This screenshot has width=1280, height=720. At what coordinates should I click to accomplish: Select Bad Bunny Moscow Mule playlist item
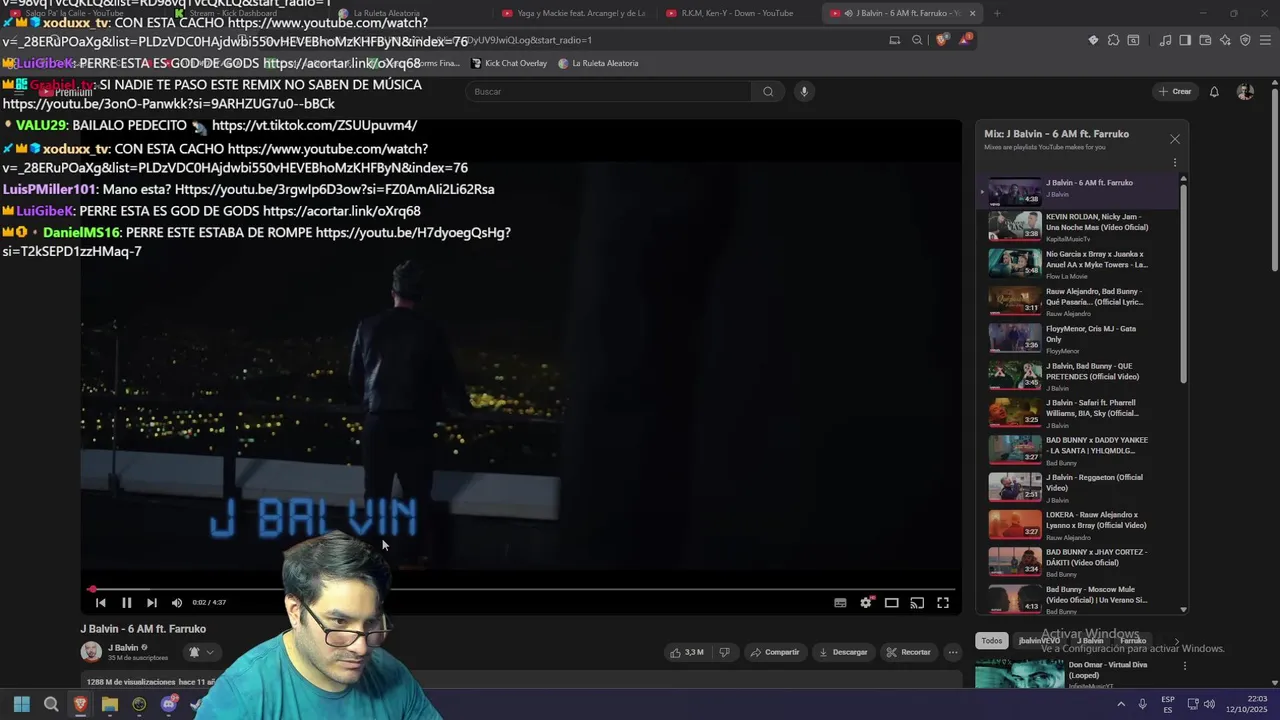tap(1080, 599)
